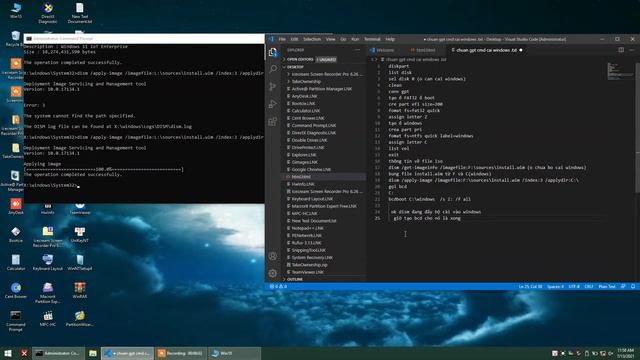This screenshot has height=360, width=640.
Task: Open the Edit menu in VS Code
Action: click(294, 39)
